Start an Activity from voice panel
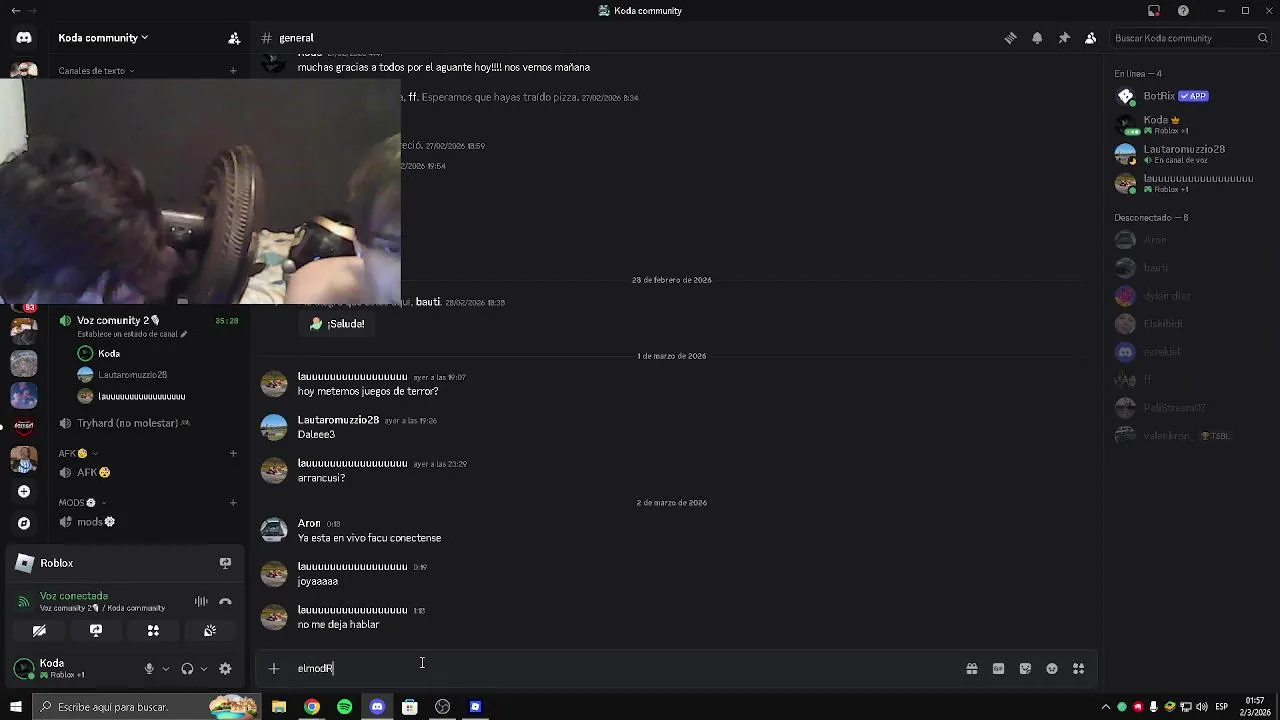 [153, 631]
